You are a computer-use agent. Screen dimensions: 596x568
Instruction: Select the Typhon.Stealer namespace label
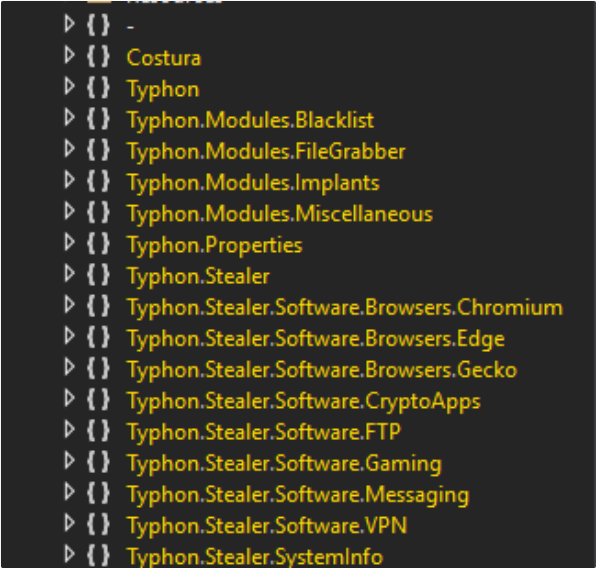(x=198, y=276)
